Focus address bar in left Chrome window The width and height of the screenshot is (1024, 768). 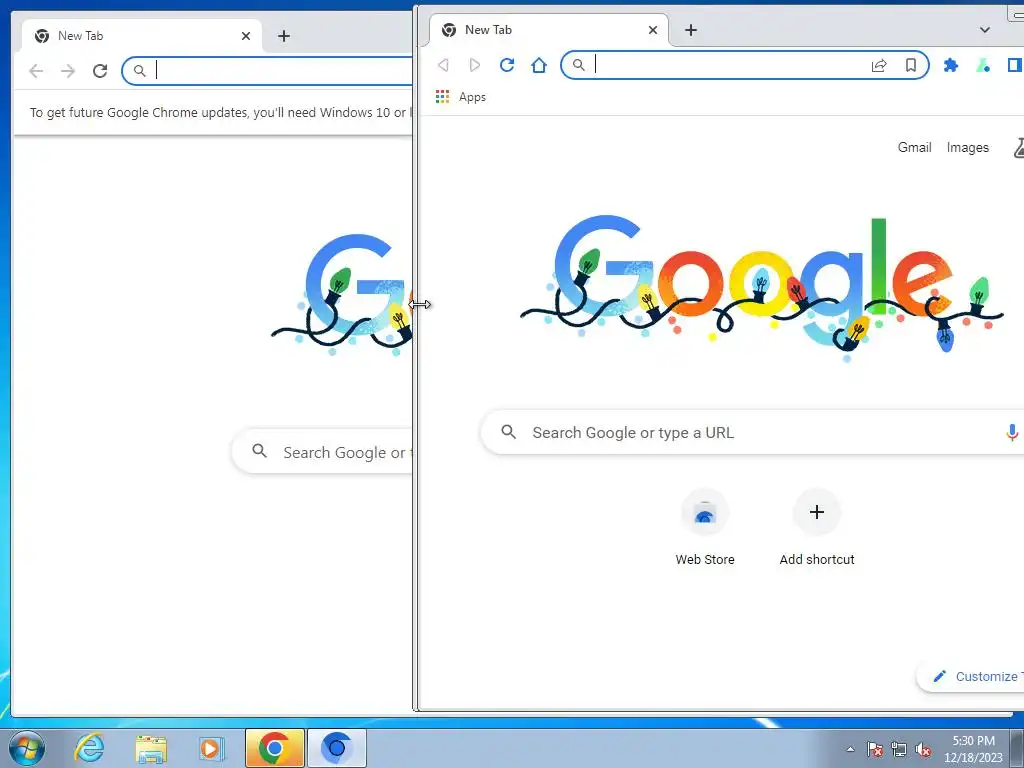pyautogui.click(x=268, y=71)
